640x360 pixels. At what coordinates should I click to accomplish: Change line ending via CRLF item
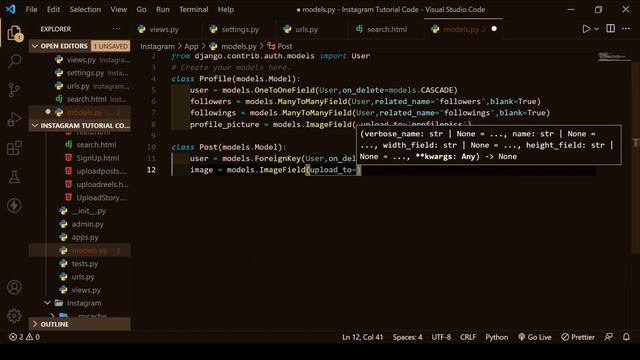coord(468,337)
